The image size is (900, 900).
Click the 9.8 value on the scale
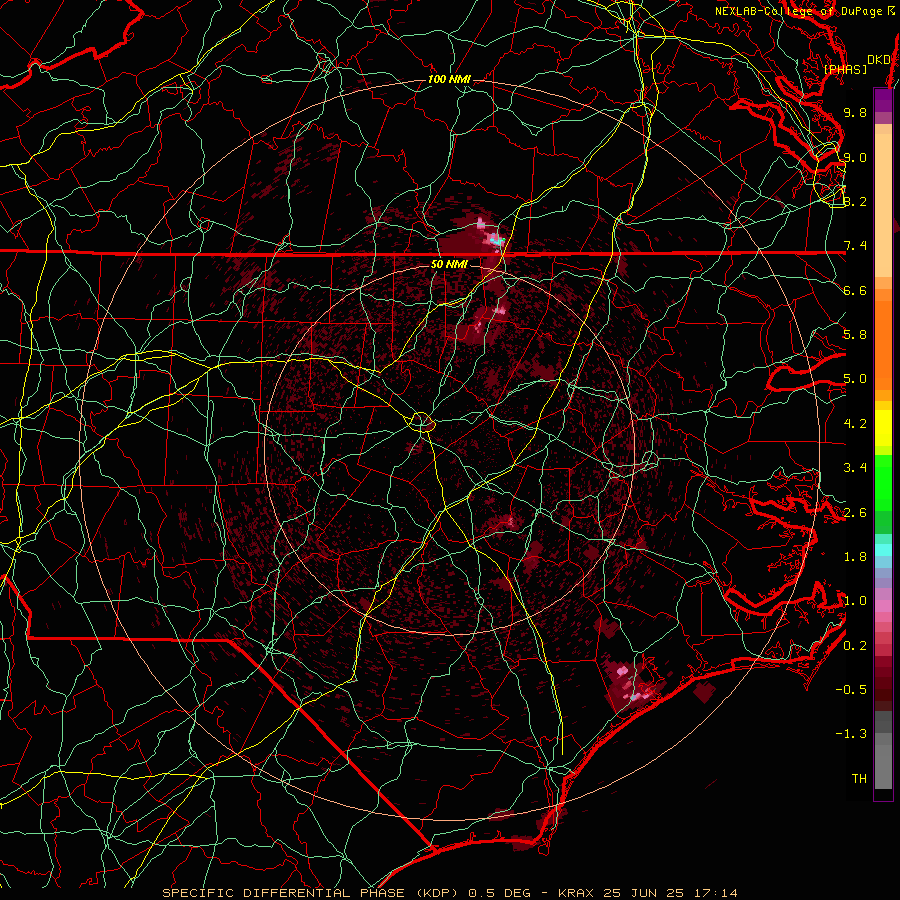click(x=855, y=112)
